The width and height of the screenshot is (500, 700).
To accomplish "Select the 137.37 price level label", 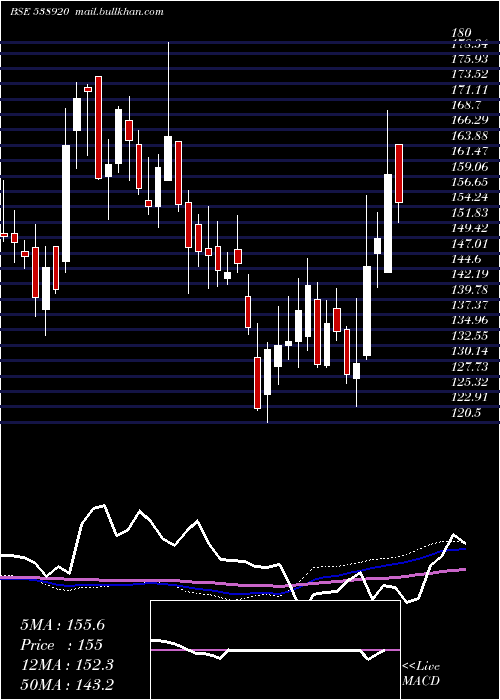I will coord(469,305).
